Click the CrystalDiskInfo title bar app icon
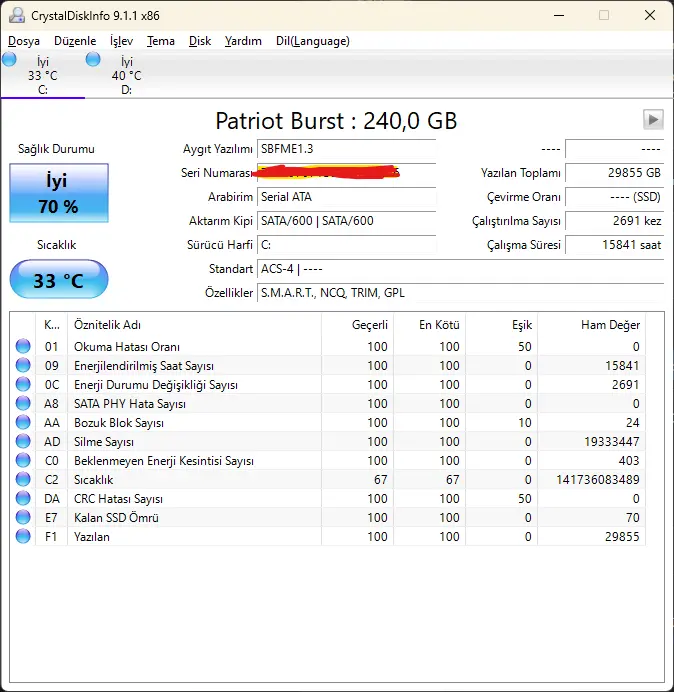The image size is (674, 692). tap(17, 15)
